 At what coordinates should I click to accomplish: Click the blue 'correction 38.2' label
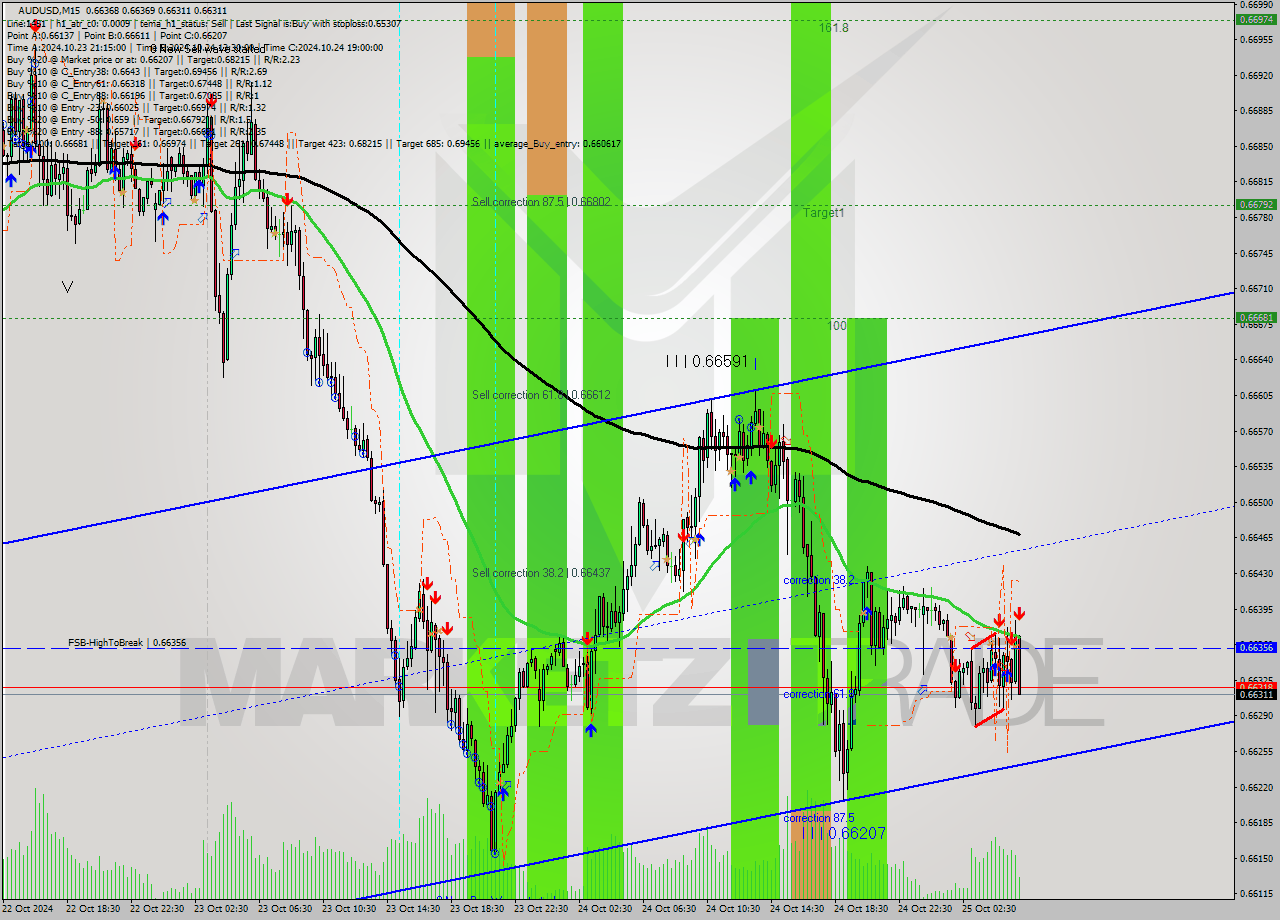tap(820, 580)
